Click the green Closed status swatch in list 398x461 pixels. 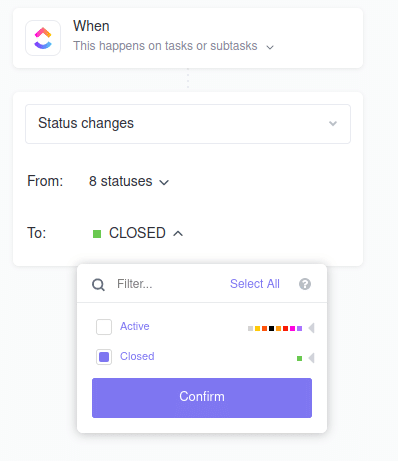(299, 358)
